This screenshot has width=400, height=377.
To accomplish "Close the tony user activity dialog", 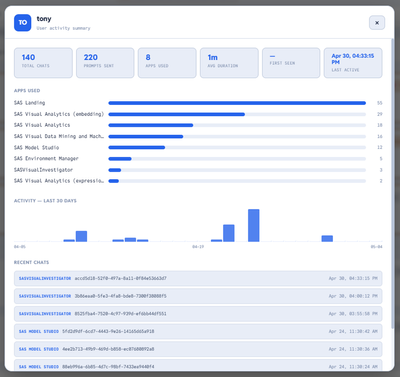I will click(x=377, y=23).
